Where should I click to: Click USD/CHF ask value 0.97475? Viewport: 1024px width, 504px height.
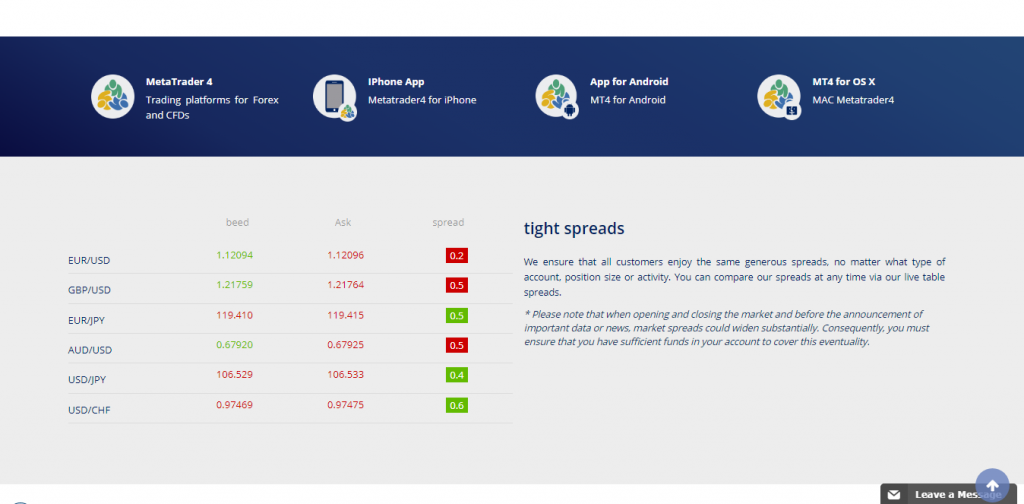345,405
